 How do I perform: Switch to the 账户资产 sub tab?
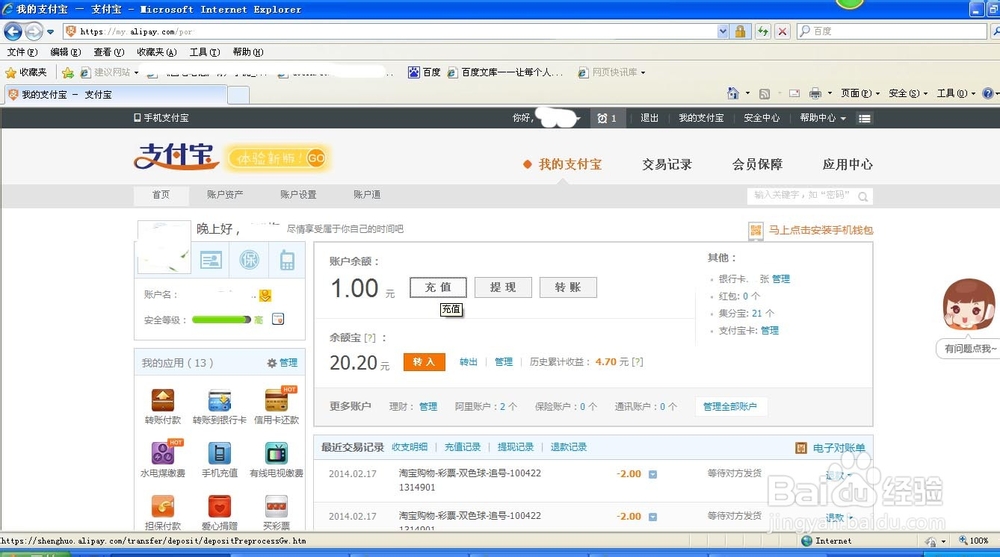pyautogui.click(x=224, y=195)
